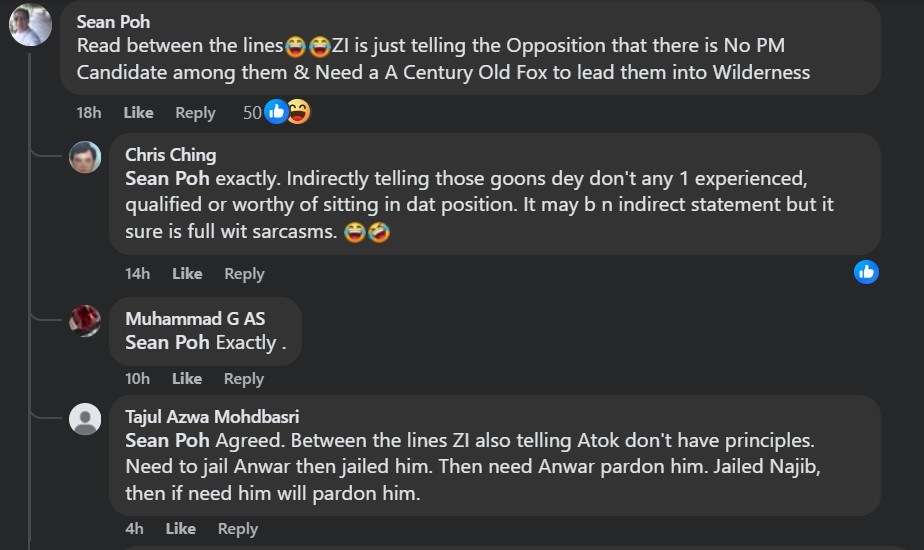Open Muhammad G AS's profile picture
The height and width of the screenshot is (550, 924).
[85, 321]
